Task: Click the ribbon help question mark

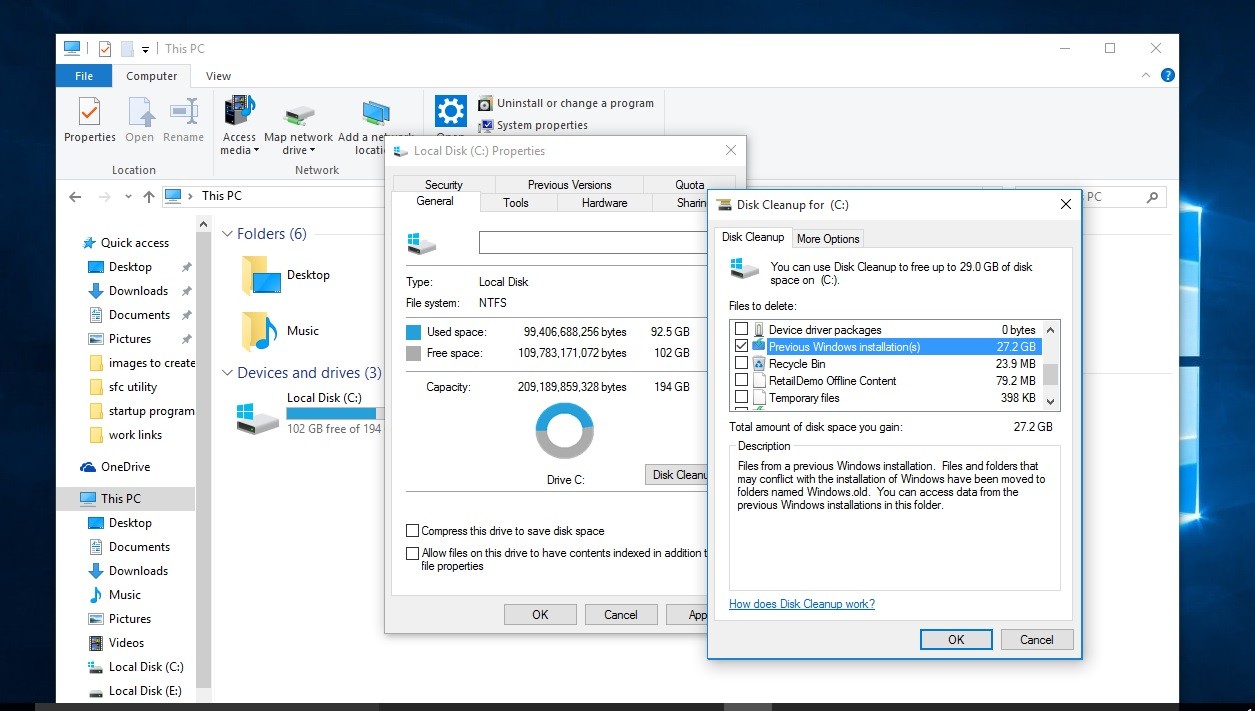Action: point(1167,75)
